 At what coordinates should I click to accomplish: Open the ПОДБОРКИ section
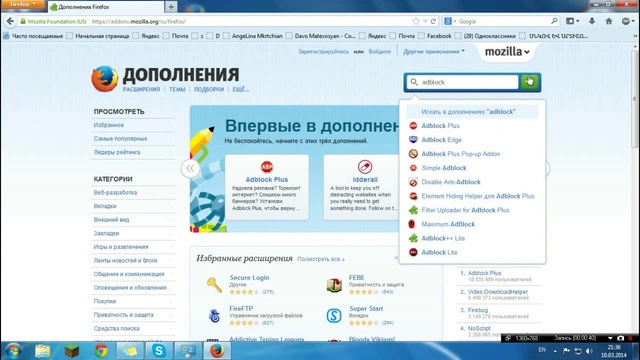point(209,89)
